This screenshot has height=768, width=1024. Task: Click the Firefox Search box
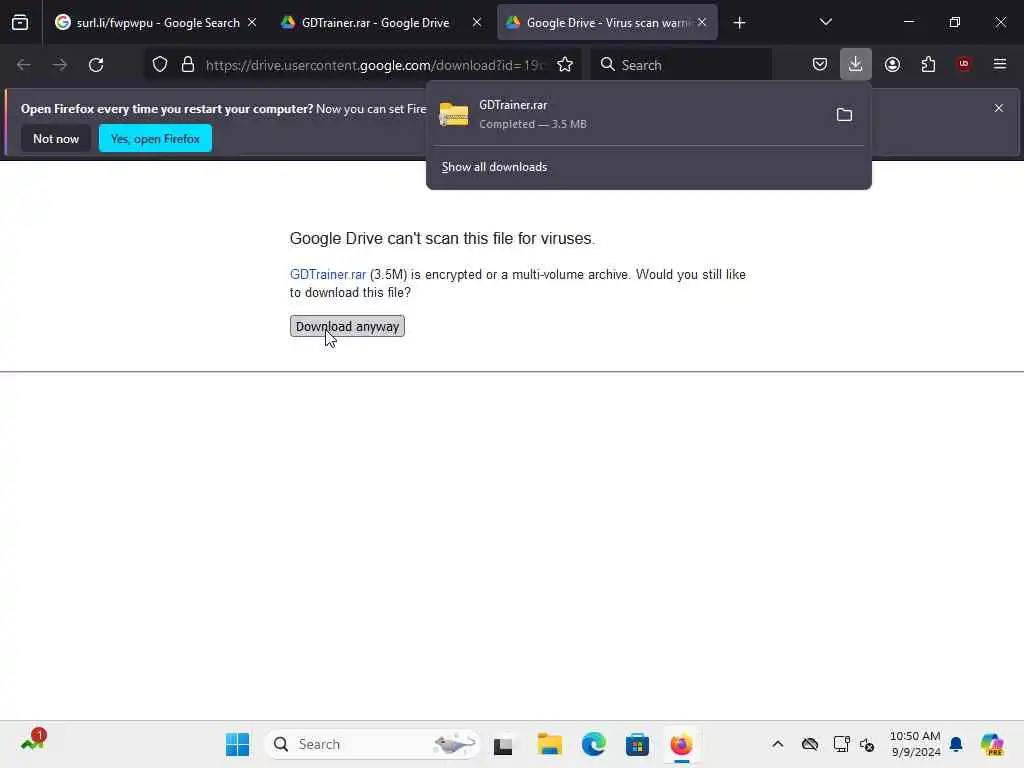click(x=681, y=65)
